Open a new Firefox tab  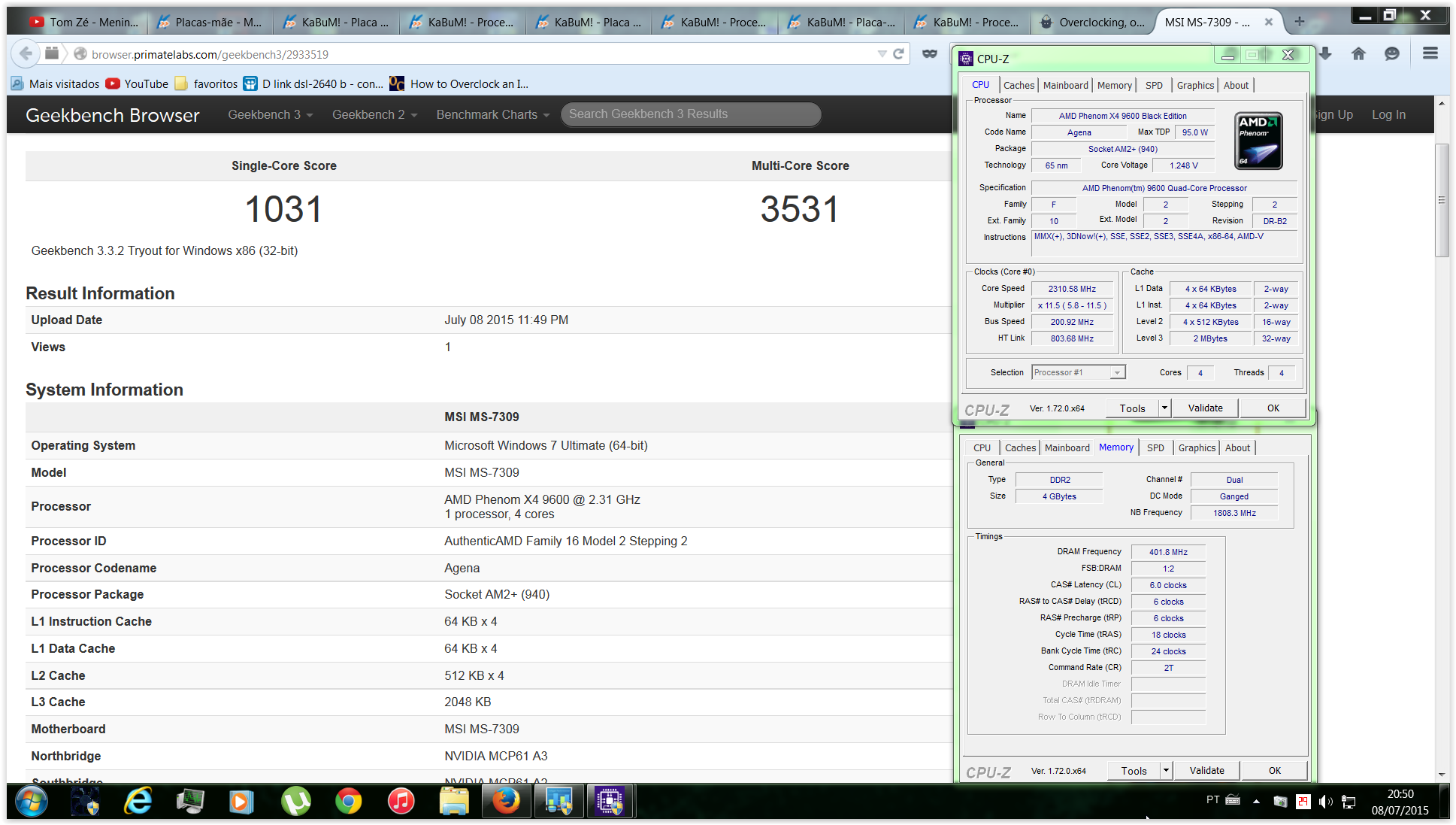tap(1300, 22)
